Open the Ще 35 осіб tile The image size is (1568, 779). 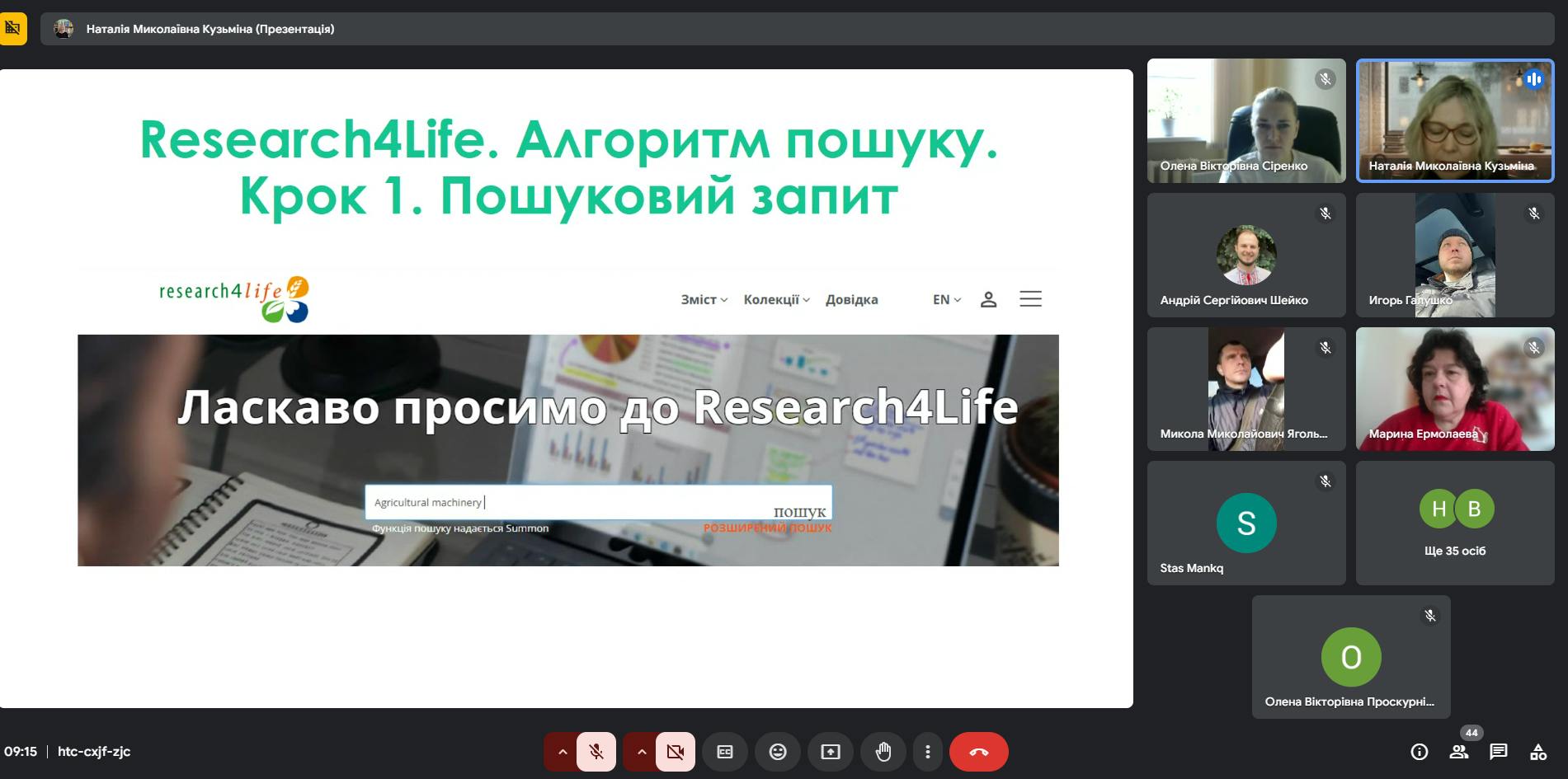coord(1455,523)
